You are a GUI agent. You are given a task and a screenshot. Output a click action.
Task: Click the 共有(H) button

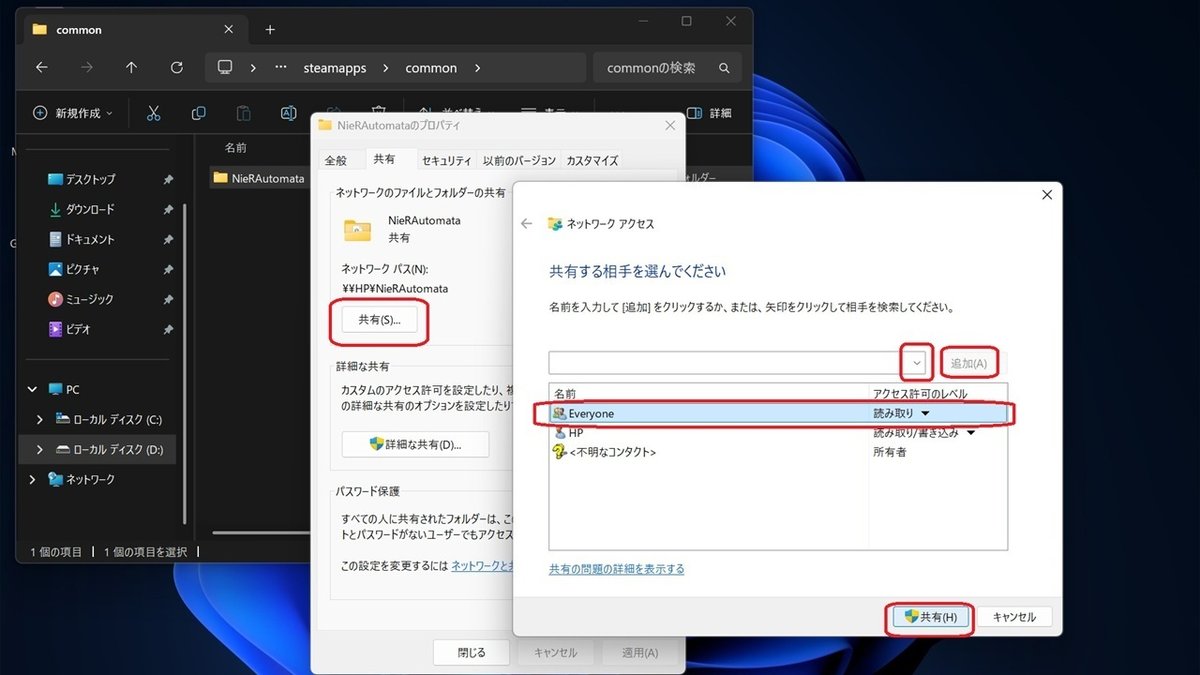point(931,617)
